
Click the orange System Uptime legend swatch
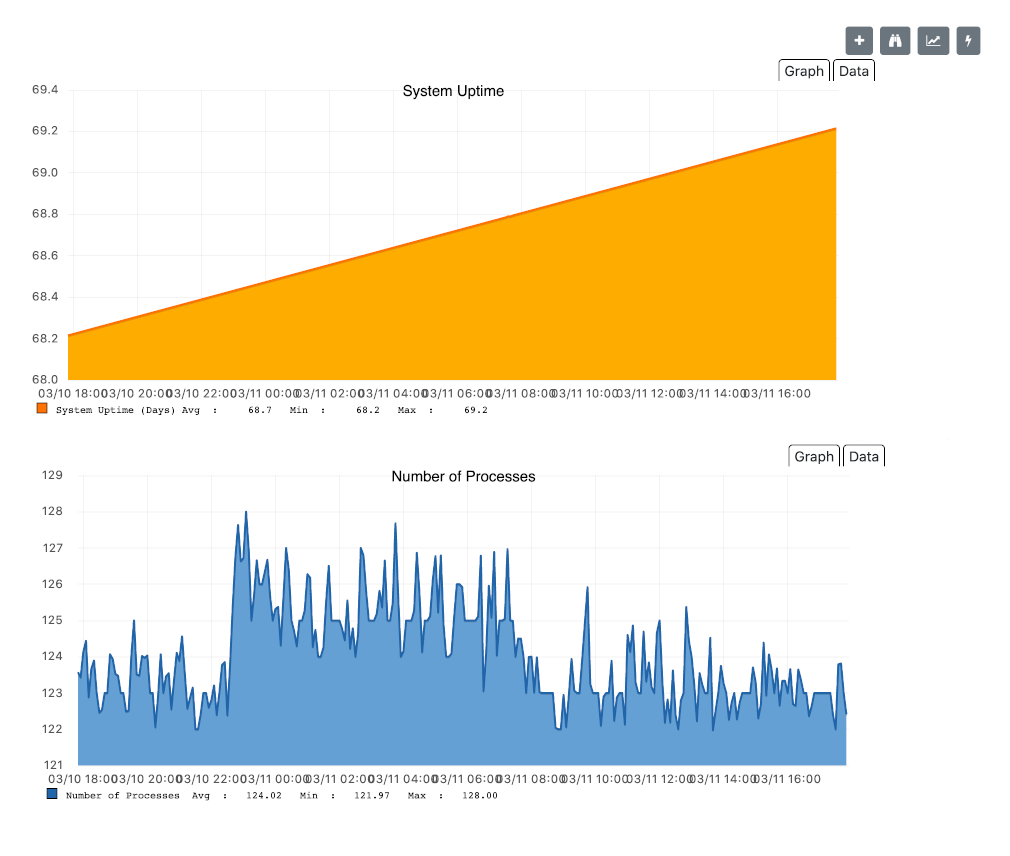click(44, 408)
